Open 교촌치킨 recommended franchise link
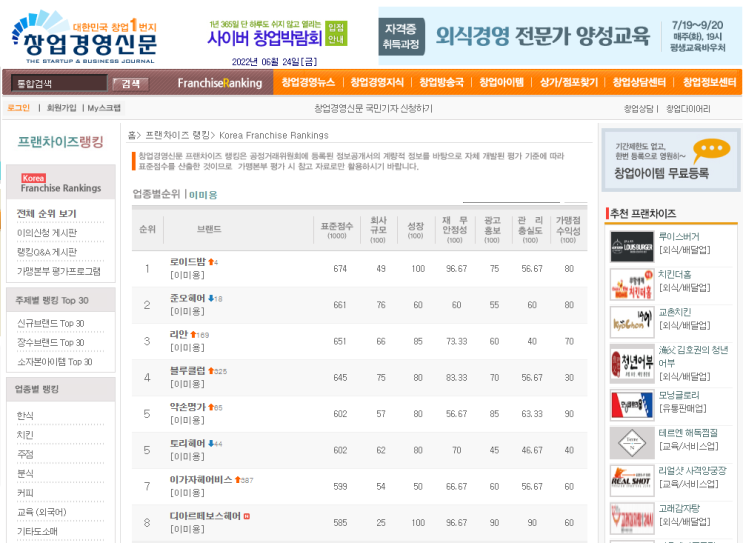Image resolution: width=743 pixels, height=543 pixels. click(675, 312)
